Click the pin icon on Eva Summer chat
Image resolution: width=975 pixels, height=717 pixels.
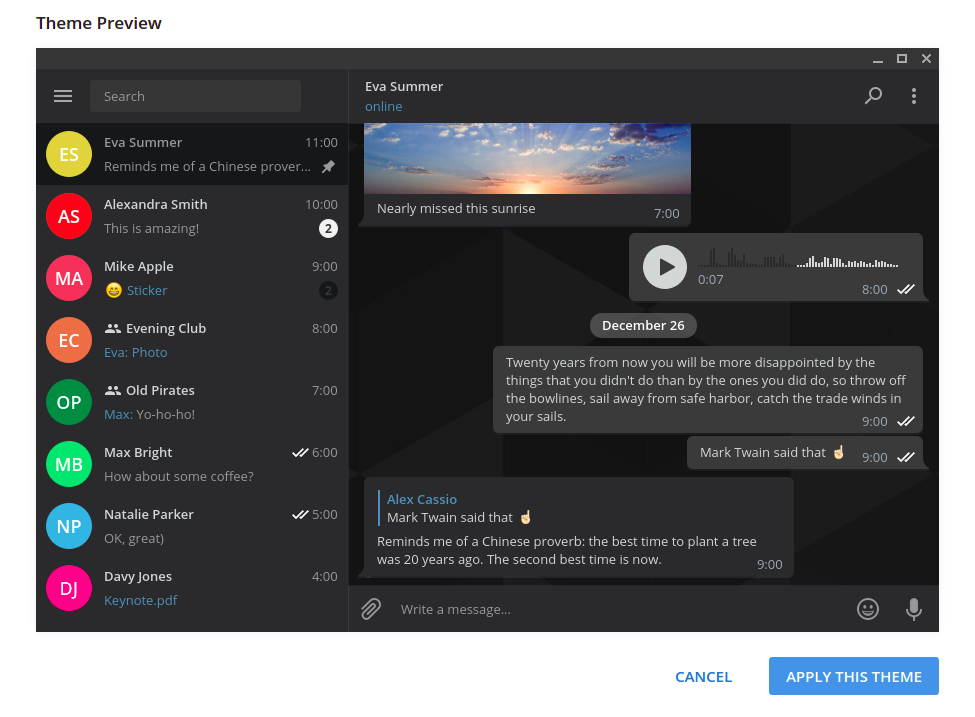(x=328, y=167)
